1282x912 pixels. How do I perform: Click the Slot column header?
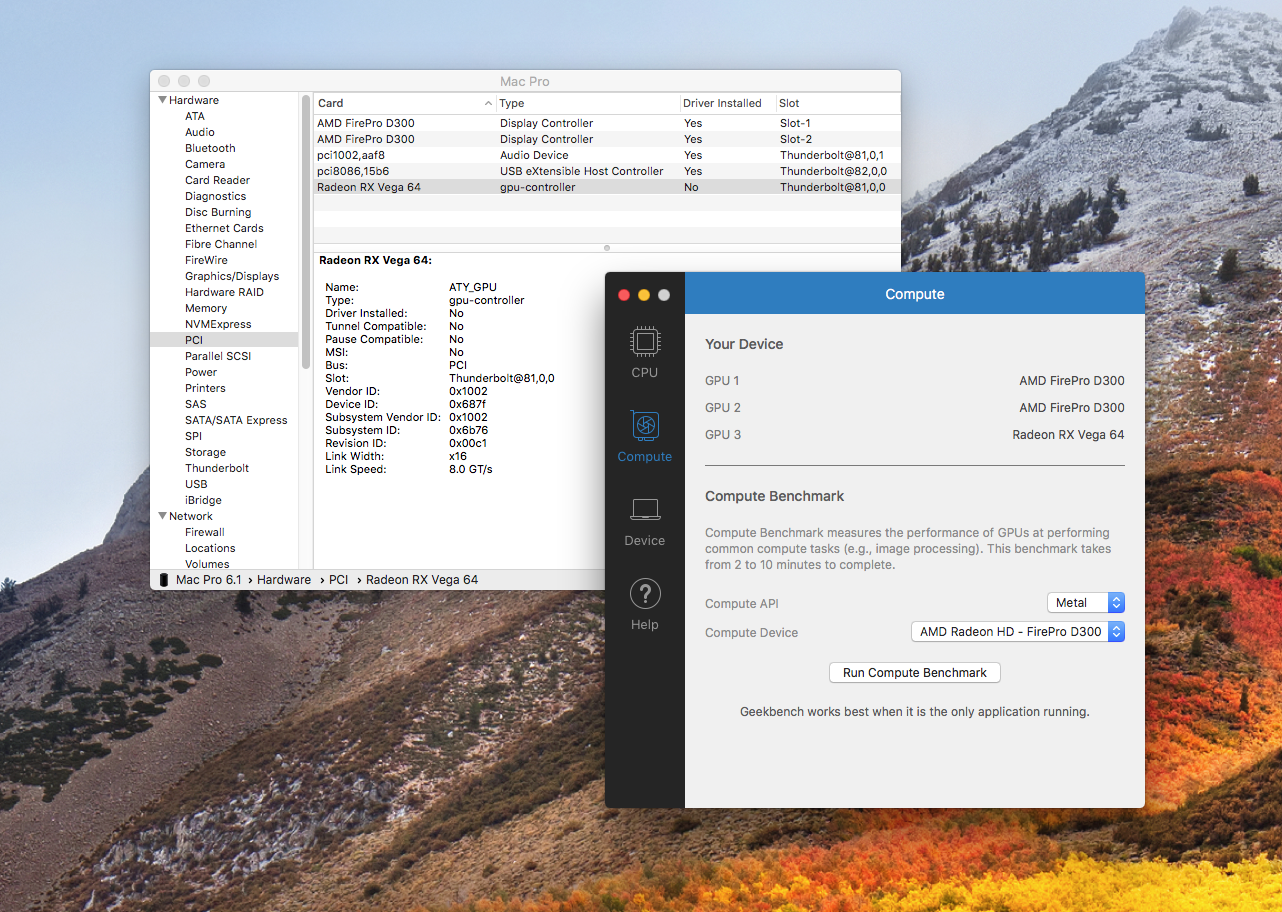pyautogui.click(x=838, y=103)
